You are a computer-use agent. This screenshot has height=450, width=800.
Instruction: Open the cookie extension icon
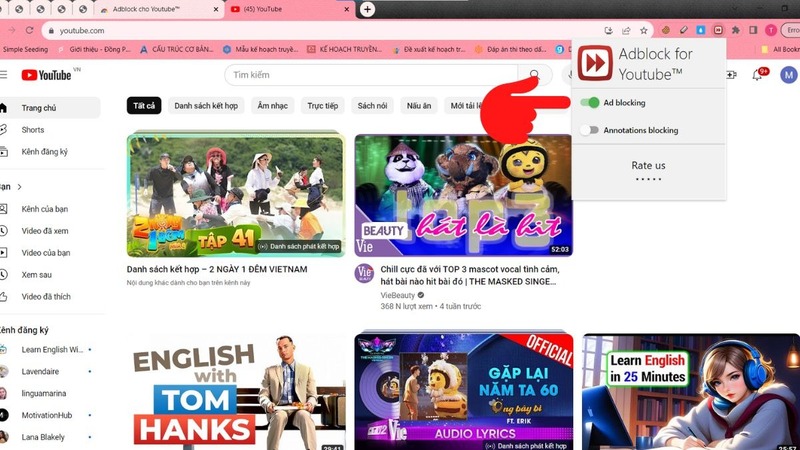[x=666, y=31]
